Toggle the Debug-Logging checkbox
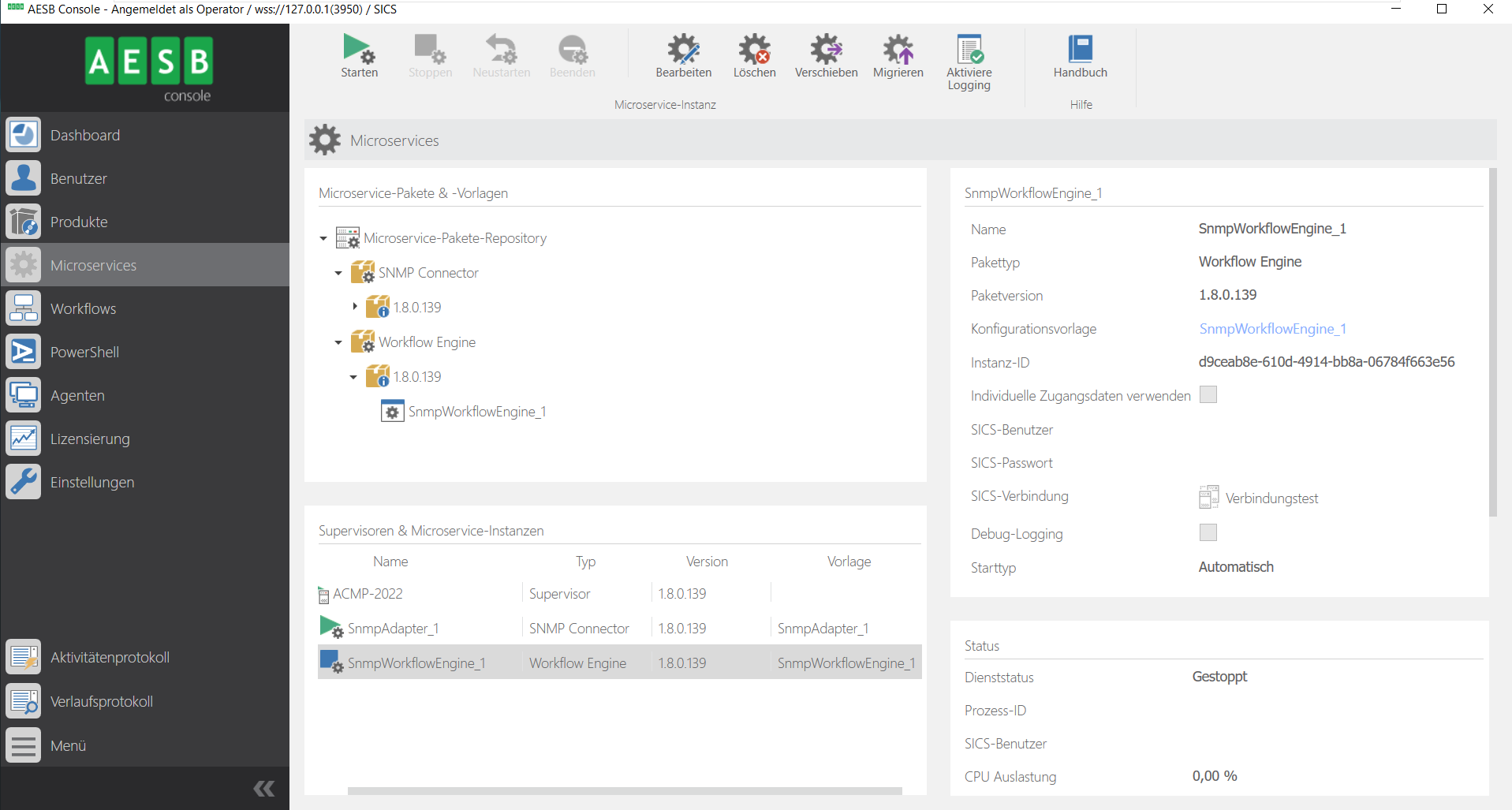 pyautogui.click(x=1208, y=532)
